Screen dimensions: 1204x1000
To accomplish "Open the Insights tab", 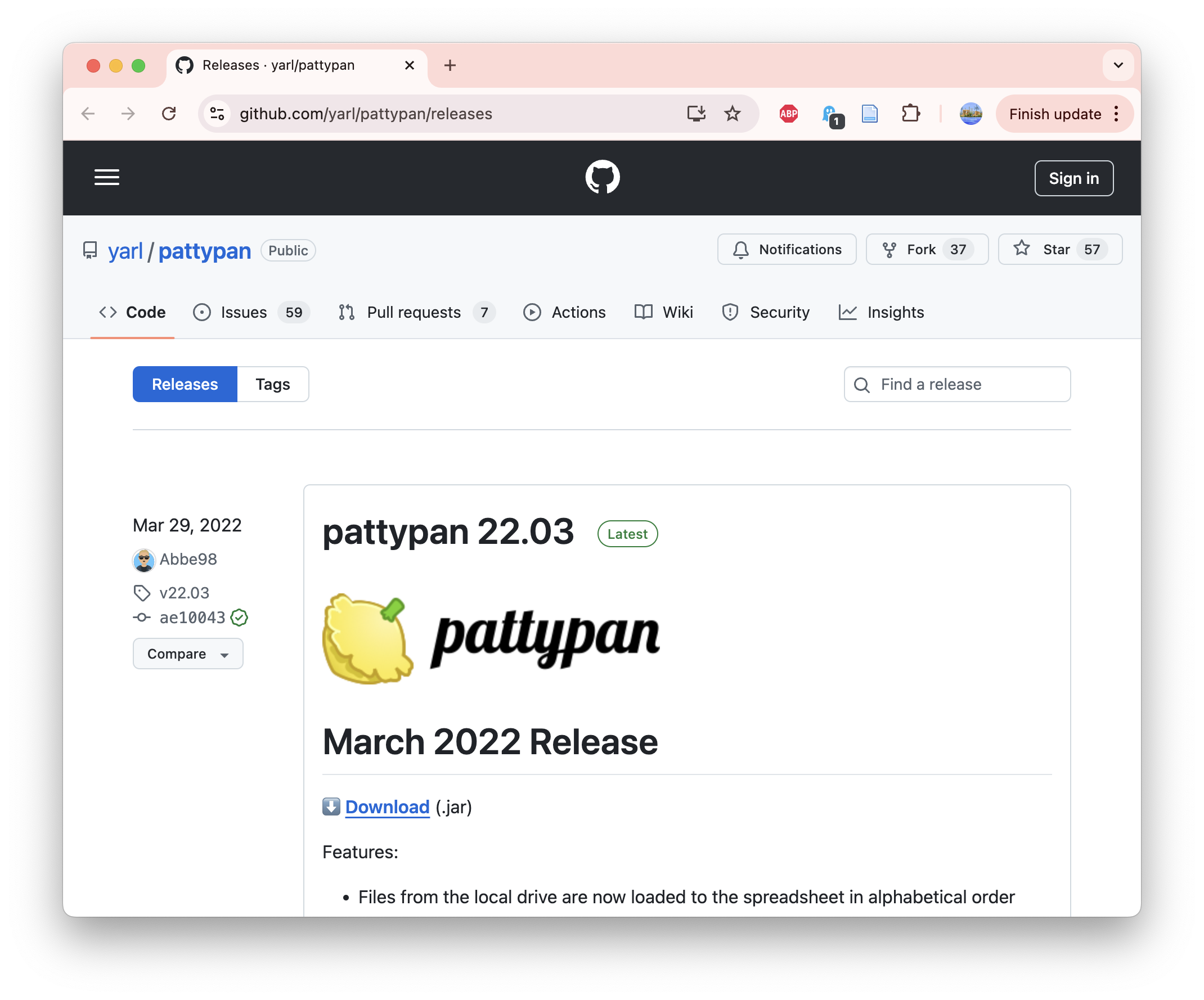I will coord(881,312).
